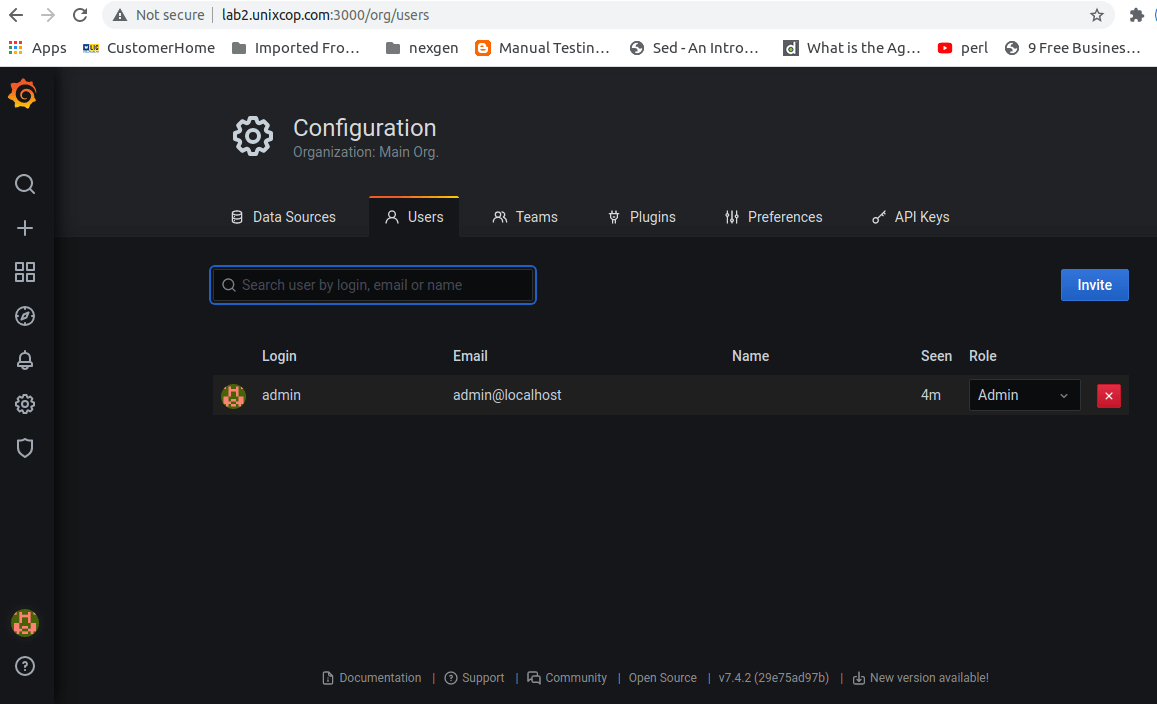Switch to the Plugins tab
Screen dimensions: 1157x704
[x=641, y=217]
